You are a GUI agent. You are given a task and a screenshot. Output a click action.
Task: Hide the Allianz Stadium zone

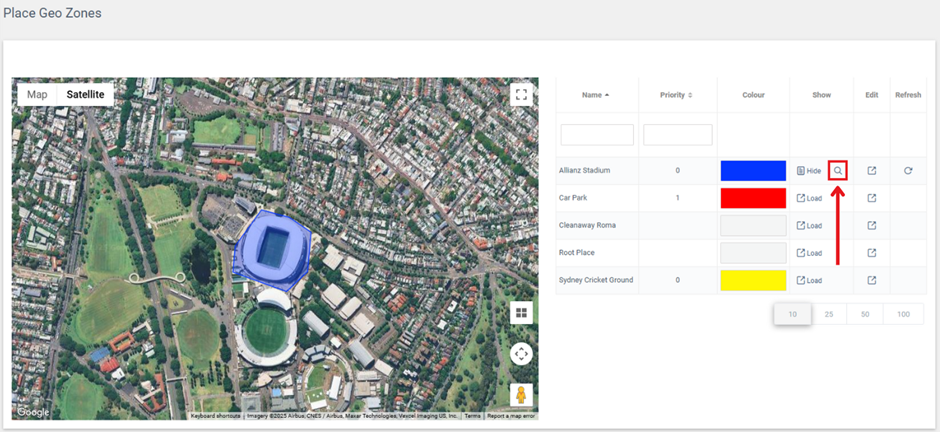click(809, 171)
